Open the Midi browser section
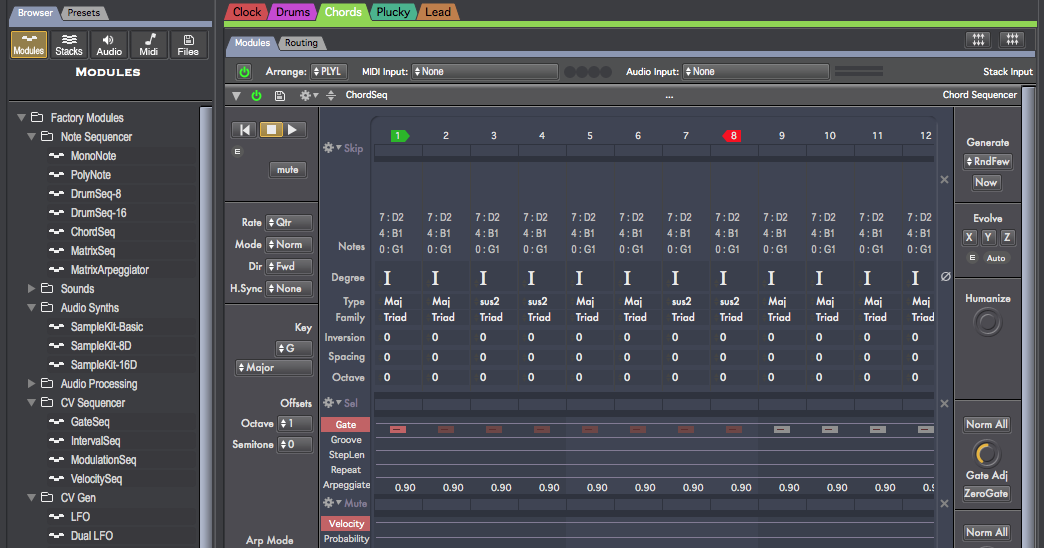This screenshot has width=1044, height=548. 149,45
